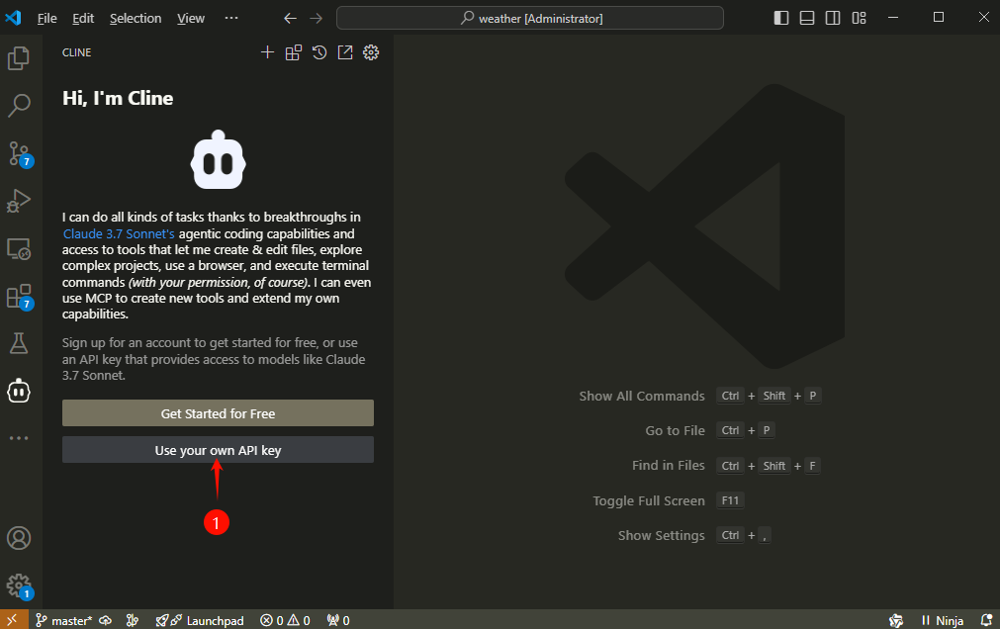Open the Testing flask icon view

point(19,343)
